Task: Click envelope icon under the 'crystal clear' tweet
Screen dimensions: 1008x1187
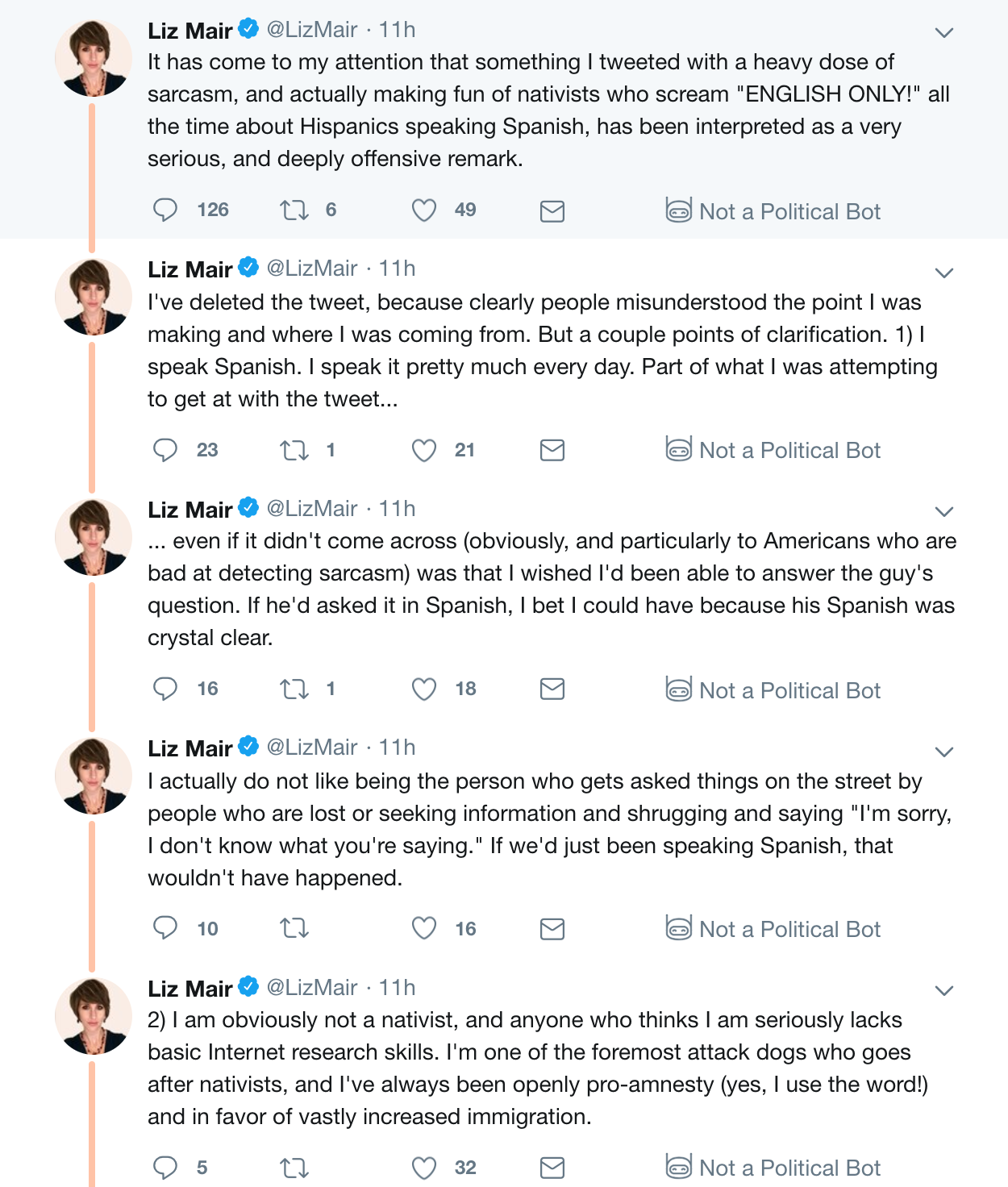Action: (x=552, y=689)
